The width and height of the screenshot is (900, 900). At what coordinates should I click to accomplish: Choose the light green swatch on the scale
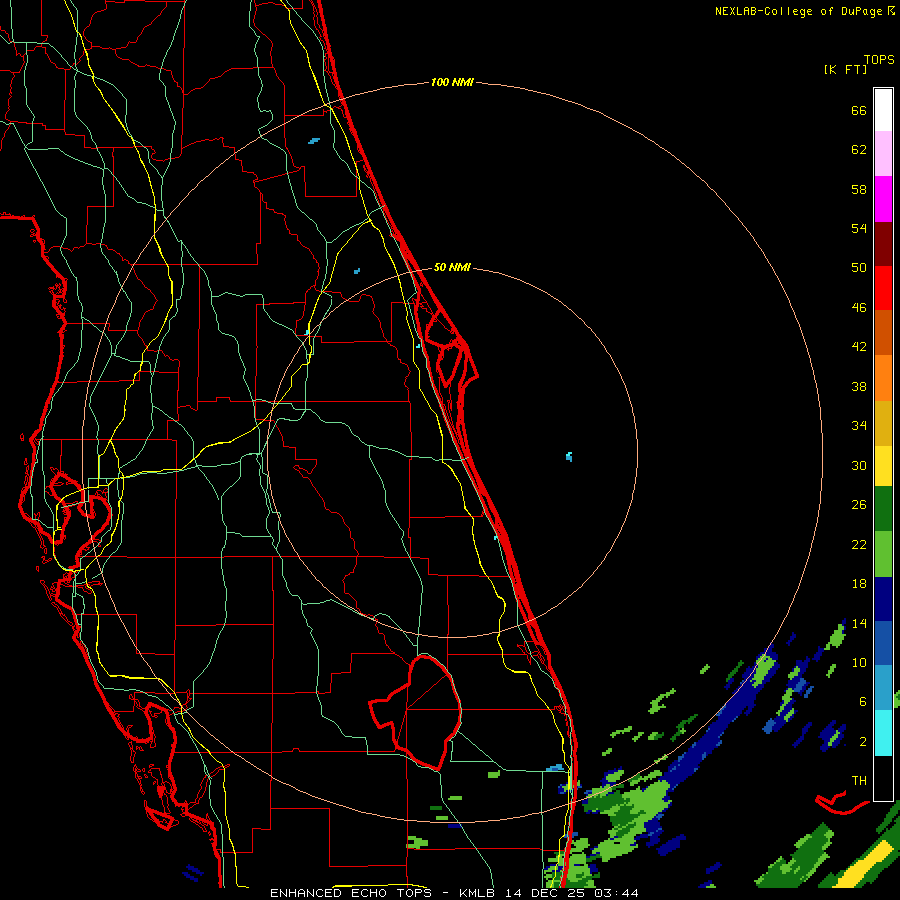pyautogui.click(x=883, y=554)
